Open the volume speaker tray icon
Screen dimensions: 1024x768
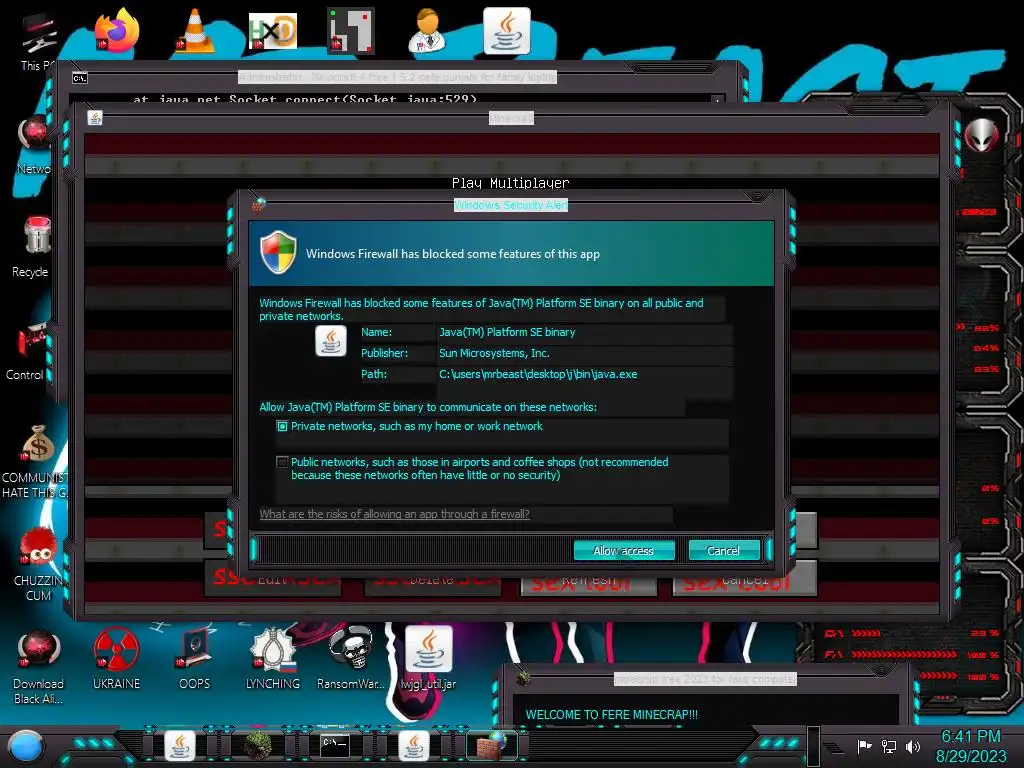913,746
